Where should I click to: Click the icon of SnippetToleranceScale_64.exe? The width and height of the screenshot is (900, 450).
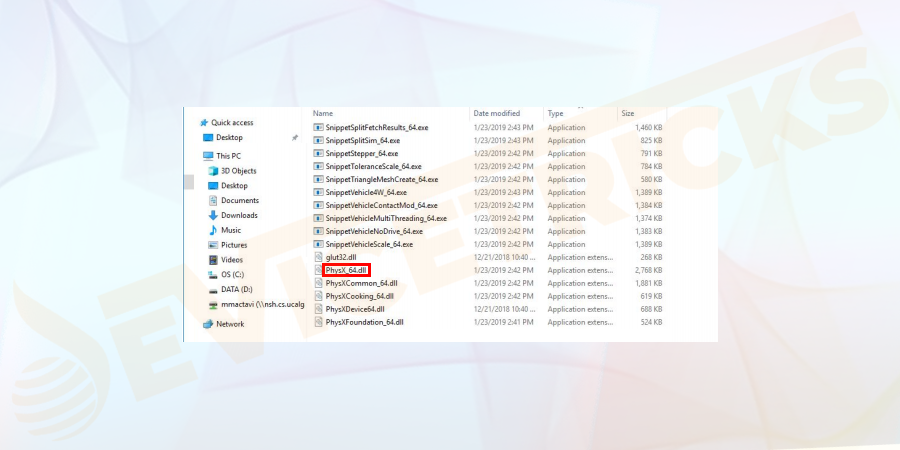coord(319,166)
